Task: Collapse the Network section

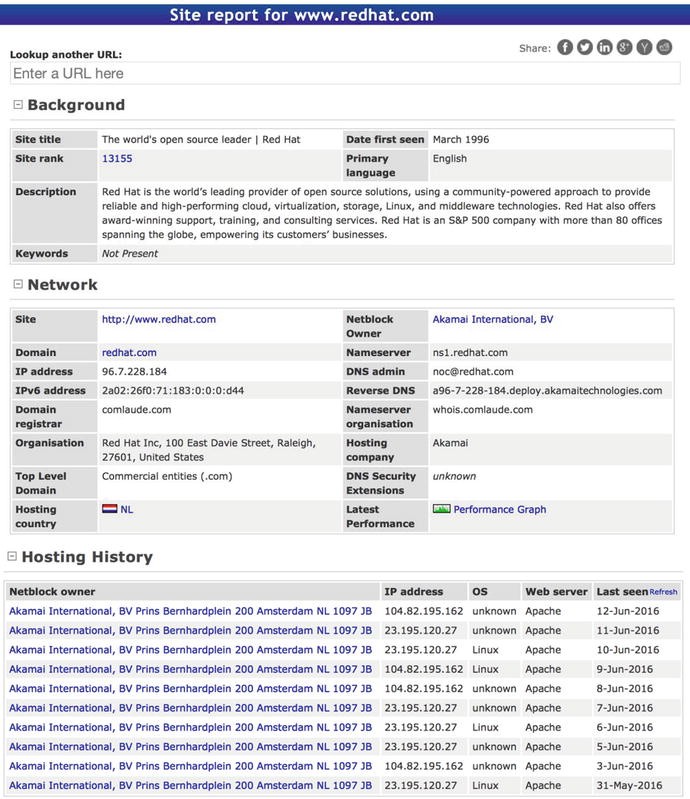Action: tap(18, 284)
